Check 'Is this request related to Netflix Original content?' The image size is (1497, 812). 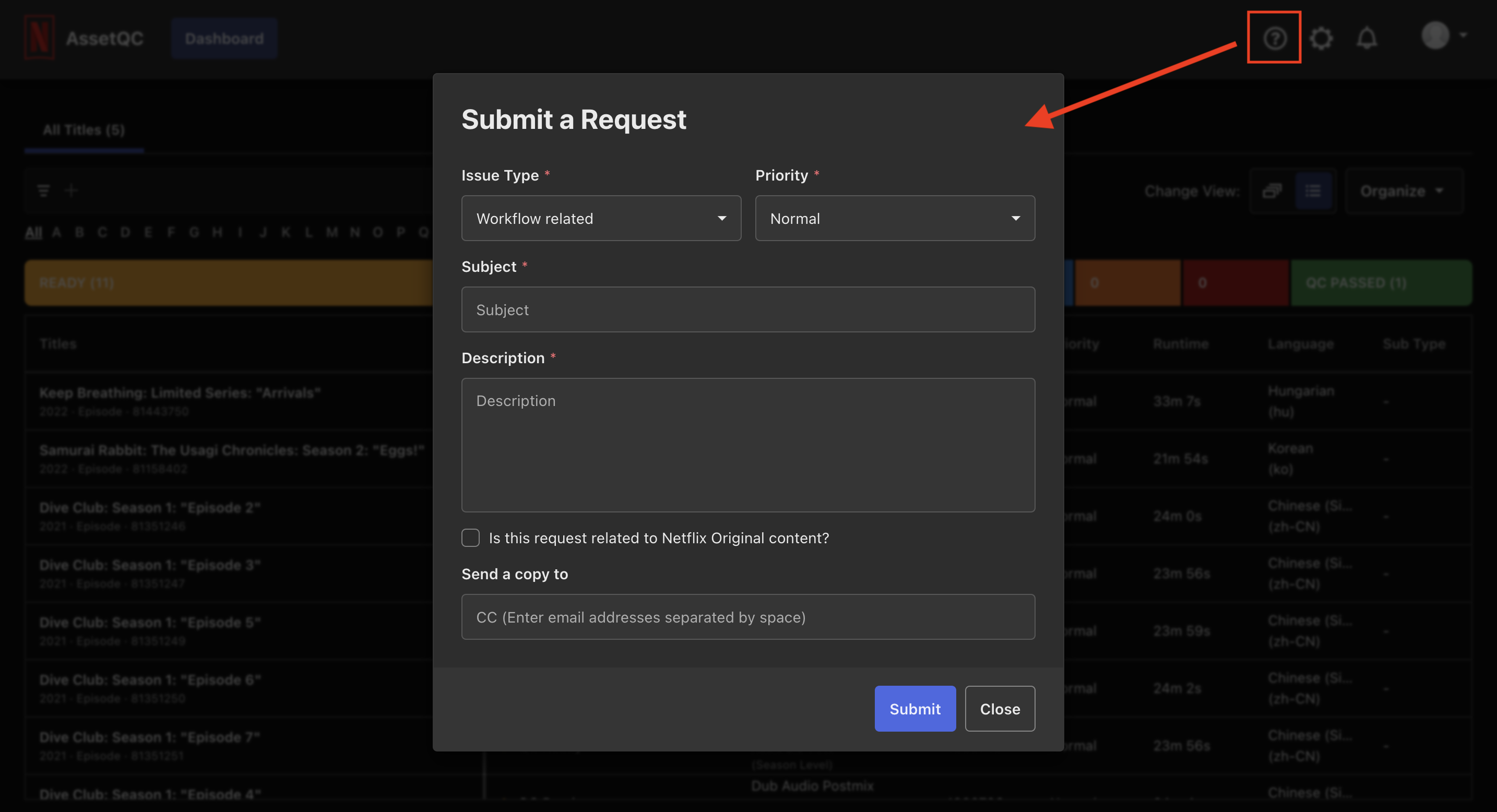pyautogui.click(x=470, y=538)
